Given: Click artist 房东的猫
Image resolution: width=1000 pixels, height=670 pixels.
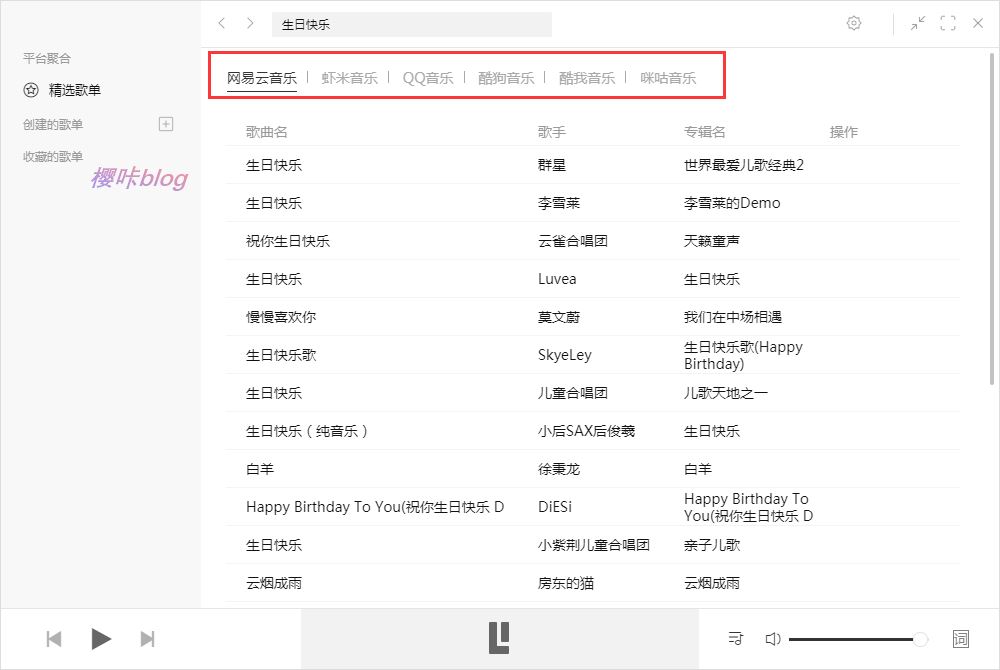Looking at the screenshot, I should coord(566,583).
